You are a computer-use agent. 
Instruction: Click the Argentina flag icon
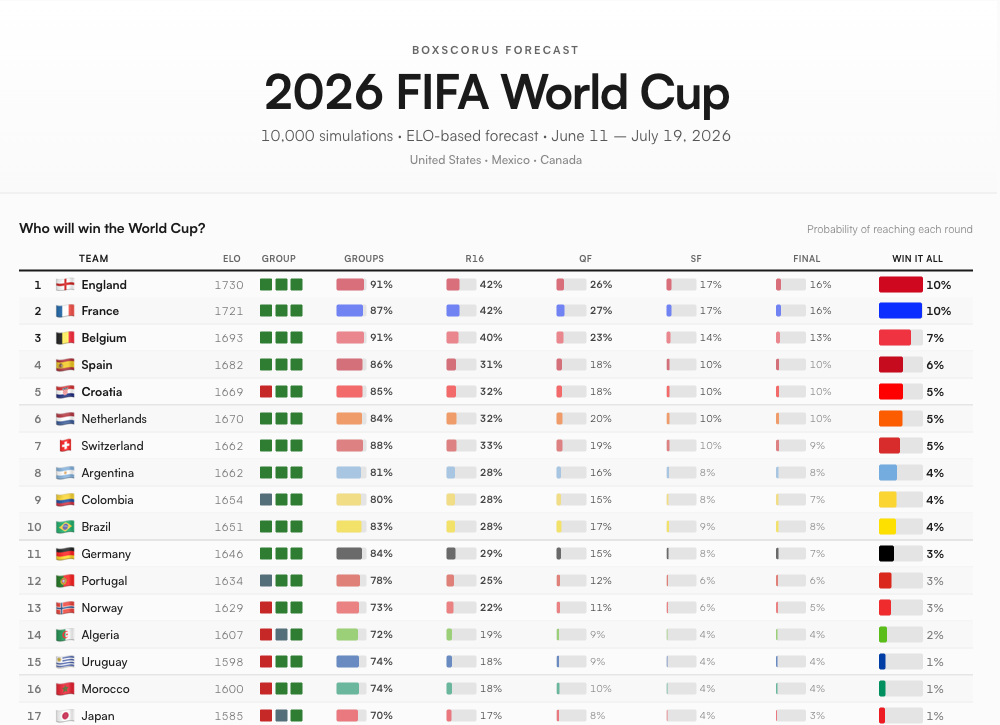coord(65,473)
